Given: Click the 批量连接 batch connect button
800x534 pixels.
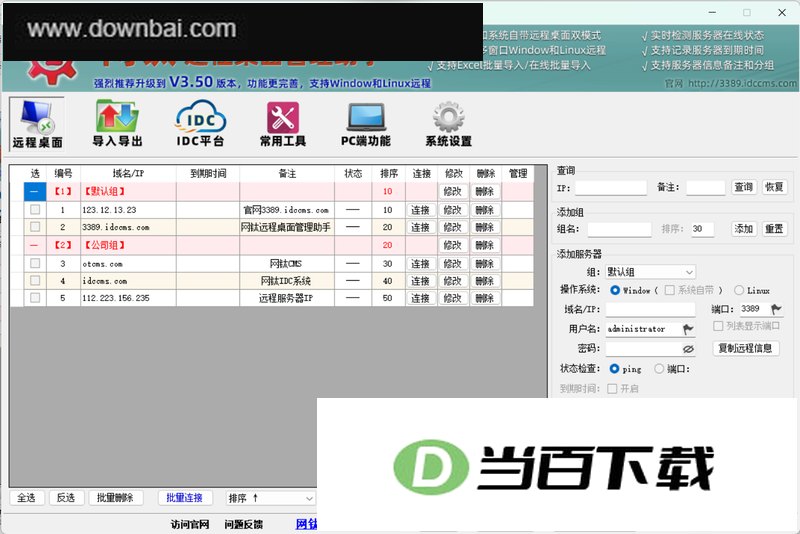Looking at the screenshot, I should (x=185, y=498).
